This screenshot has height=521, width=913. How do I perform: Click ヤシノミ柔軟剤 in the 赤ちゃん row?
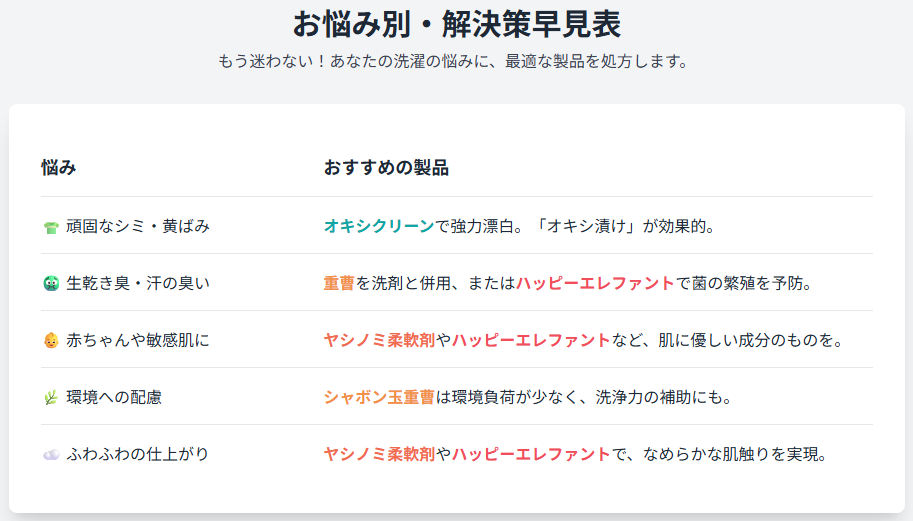pos(379,340)
